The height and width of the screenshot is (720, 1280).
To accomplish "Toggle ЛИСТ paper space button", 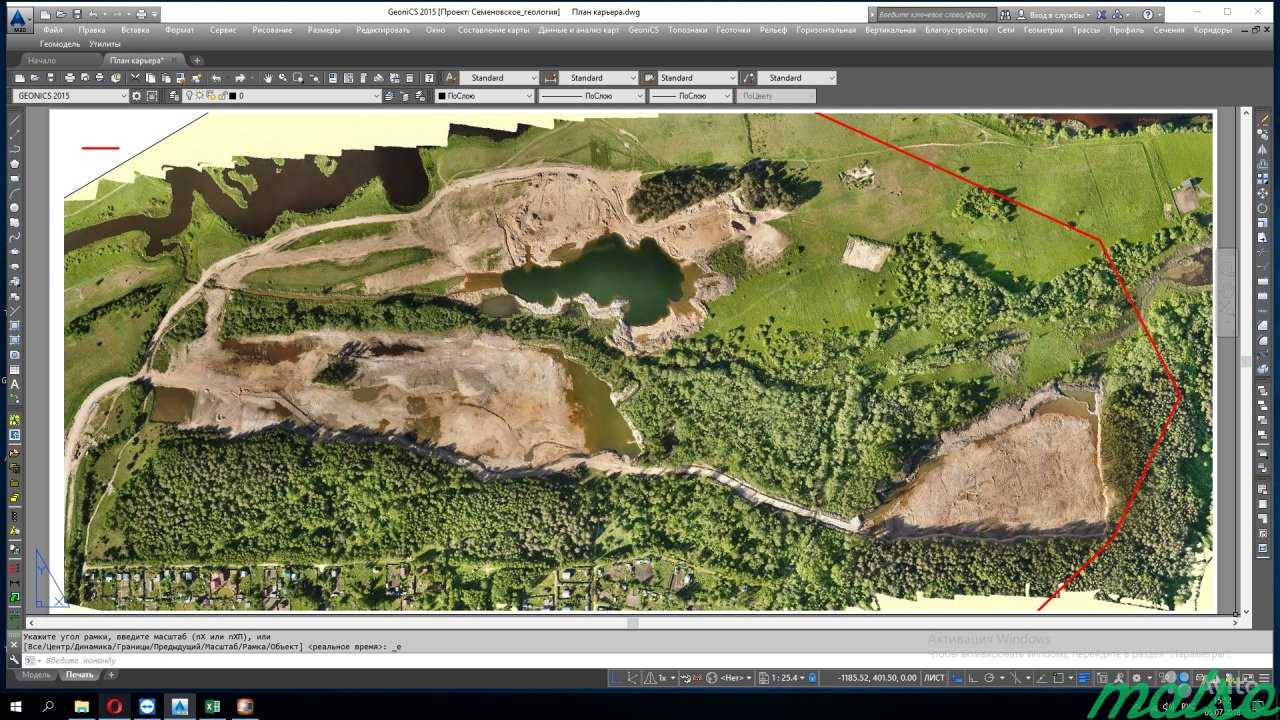I will [x=933, y=678].
